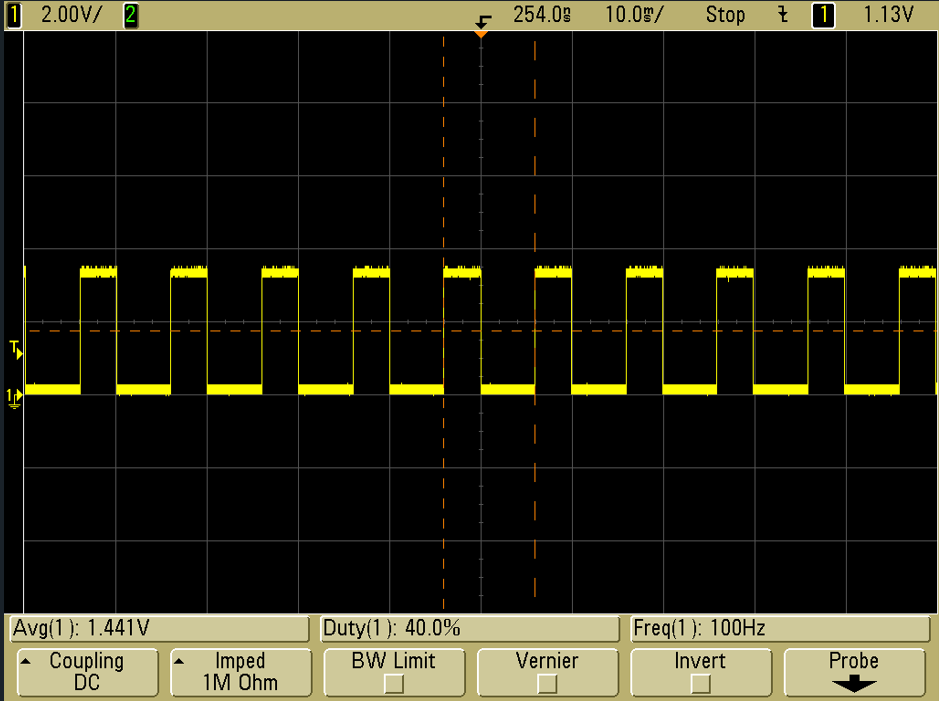Screen dimensions: 939x701
Task: Click the channel 1 indicator in top bar
Action: click(x=13, y=15)
